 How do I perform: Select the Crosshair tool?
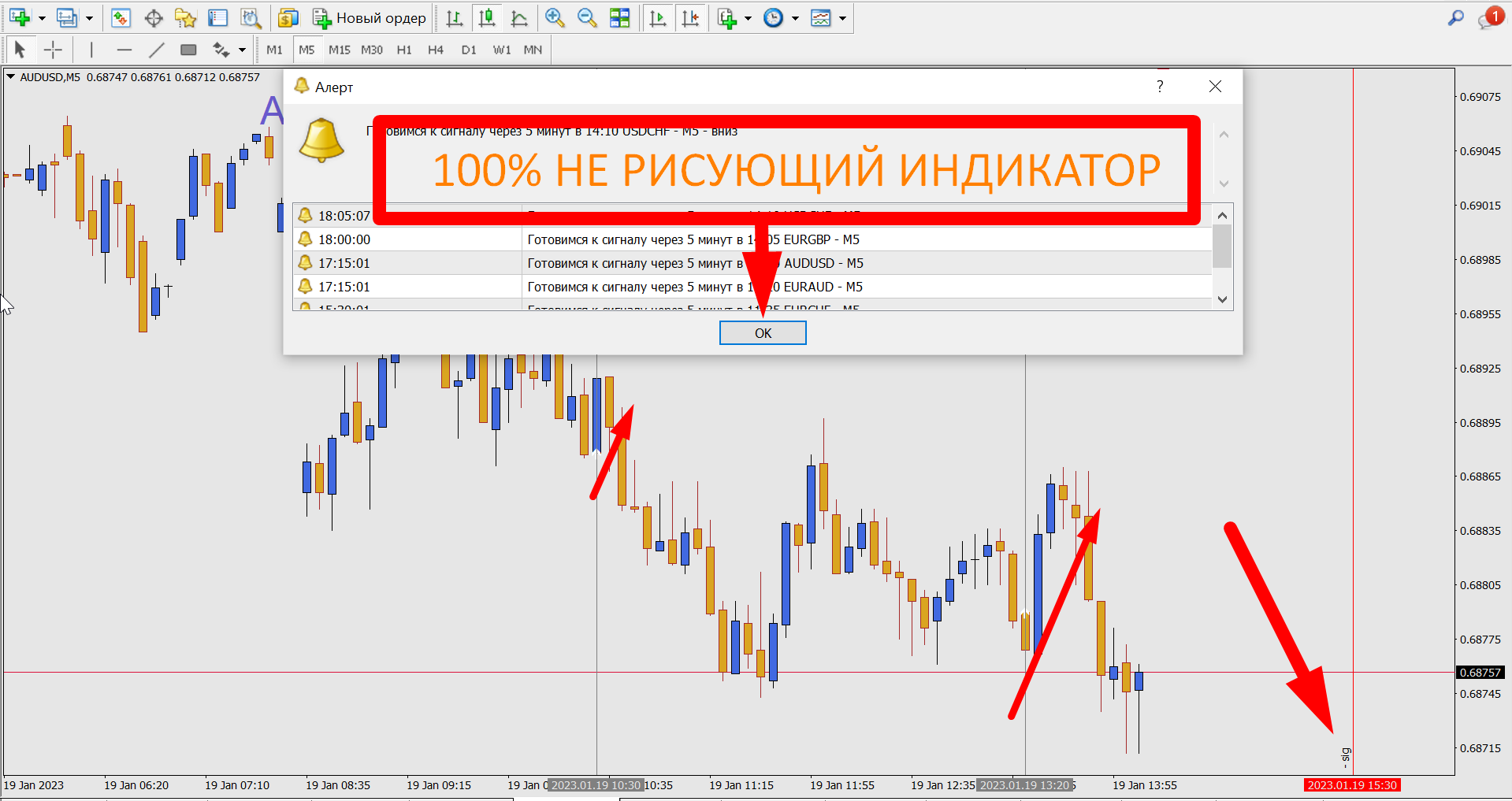[53, 50]
